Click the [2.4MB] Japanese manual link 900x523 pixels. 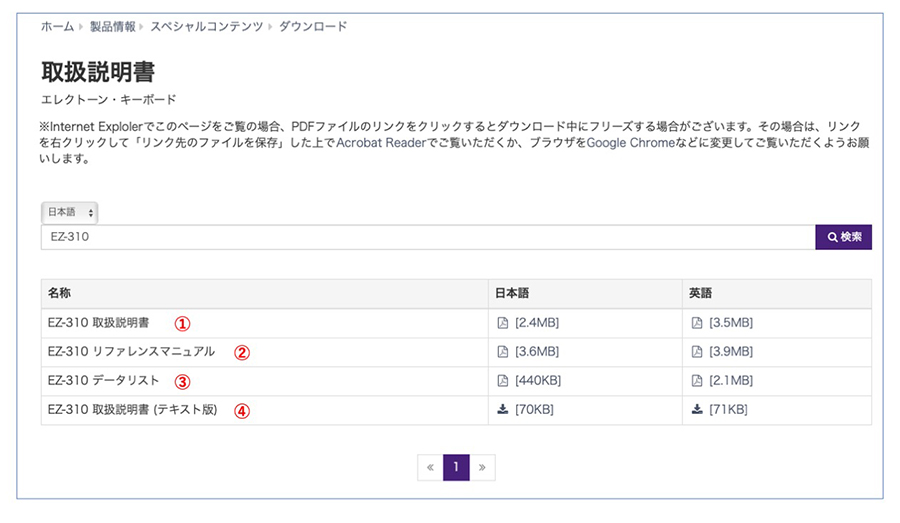click(x=537, y=323)
